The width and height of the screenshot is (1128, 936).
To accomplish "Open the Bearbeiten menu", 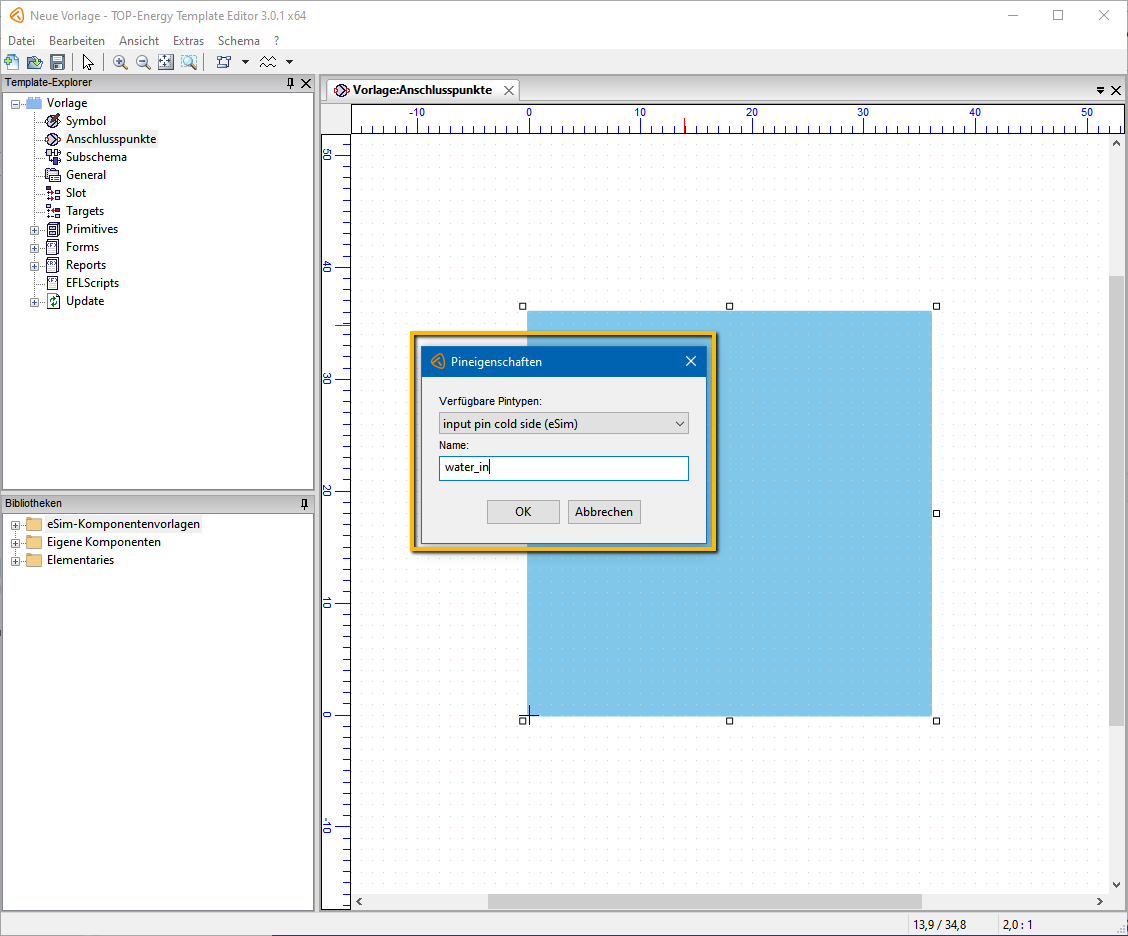I will 77,41.
